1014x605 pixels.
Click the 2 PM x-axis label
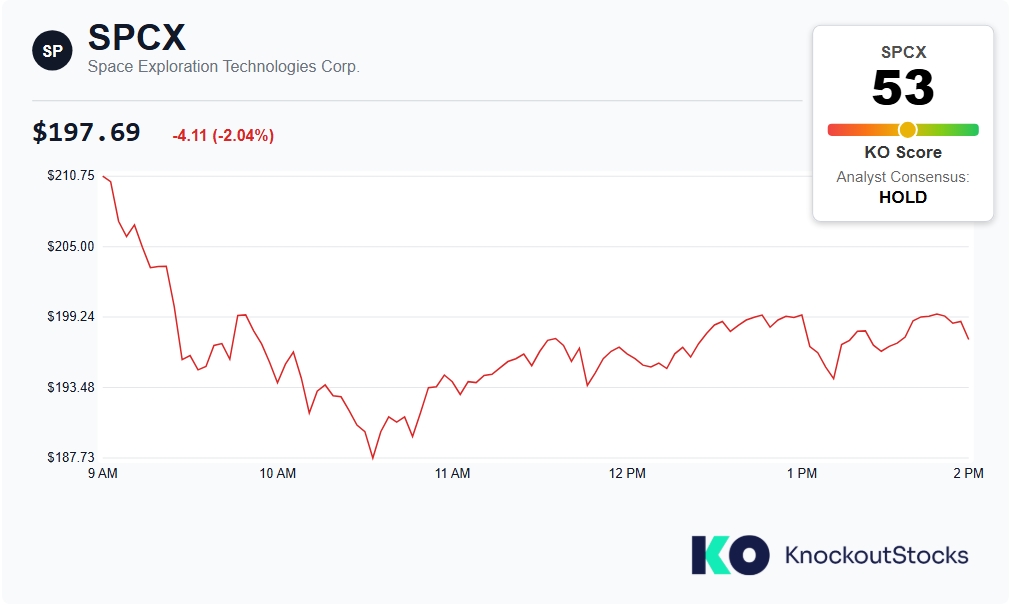[968, 473]
